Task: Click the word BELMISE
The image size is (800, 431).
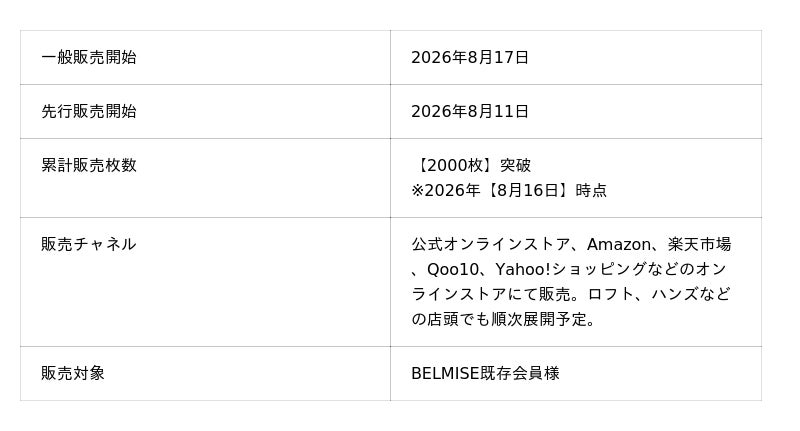Action: tap(445, 373)
